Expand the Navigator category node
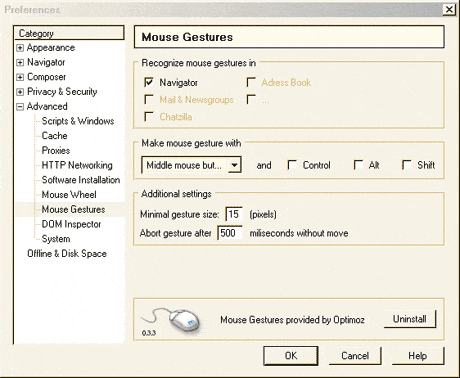The width and height of the screenshot is (460, 378). (20, 63)
